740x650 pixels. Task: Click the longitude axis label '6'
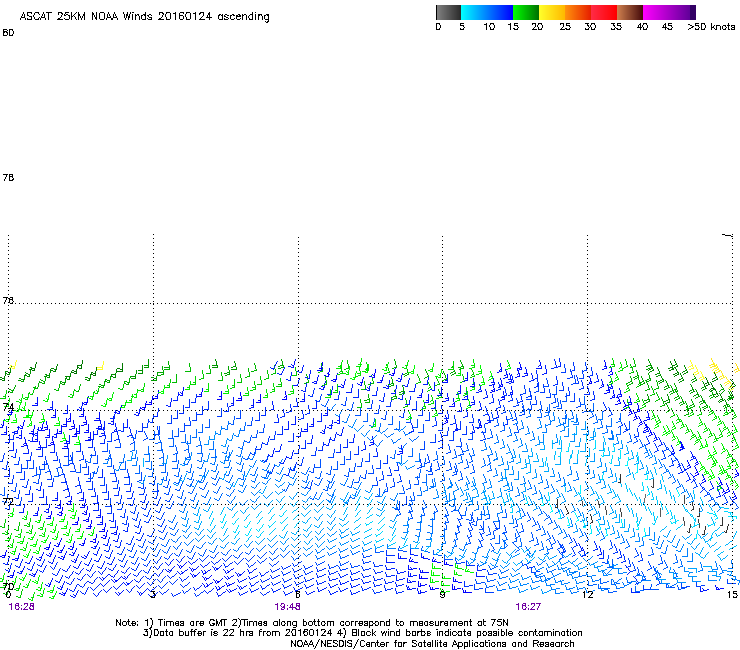pyautogui.click(x=297, y=595)
